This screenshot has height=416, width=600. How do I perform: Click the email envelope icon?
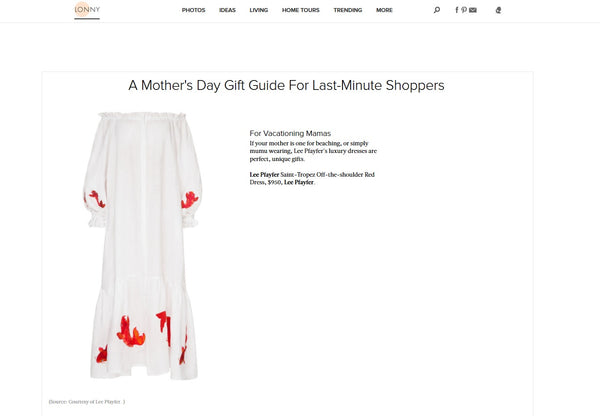pyautogui.click(x=473, y=10)
